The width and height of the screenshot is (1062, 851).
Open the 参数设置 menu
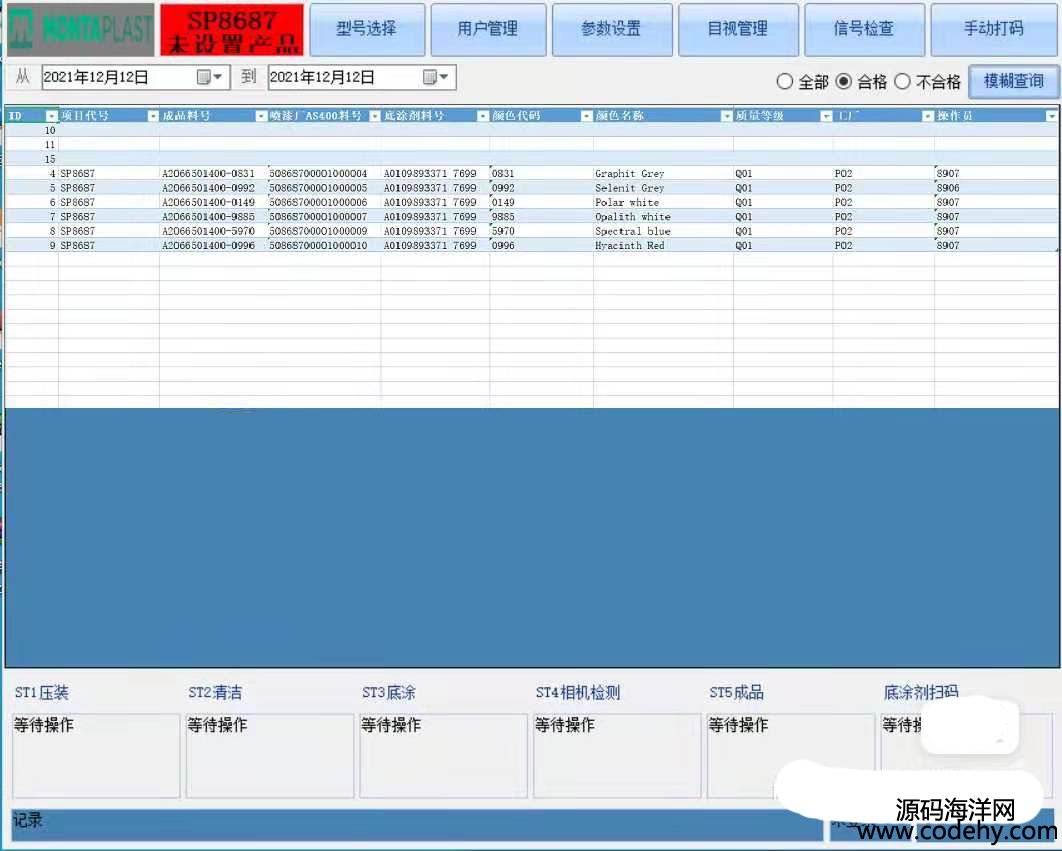pos(611,30)
